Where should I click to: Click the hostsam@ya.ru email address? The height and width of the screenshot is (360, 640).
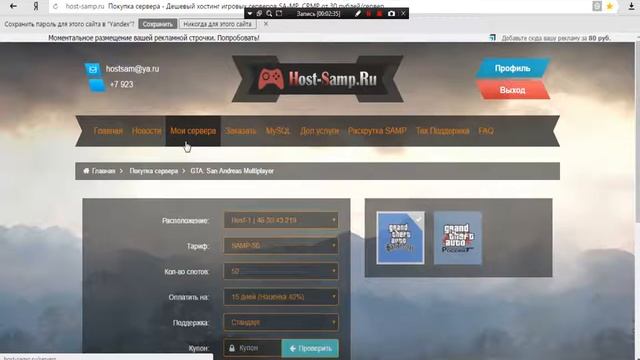(132, 69)
